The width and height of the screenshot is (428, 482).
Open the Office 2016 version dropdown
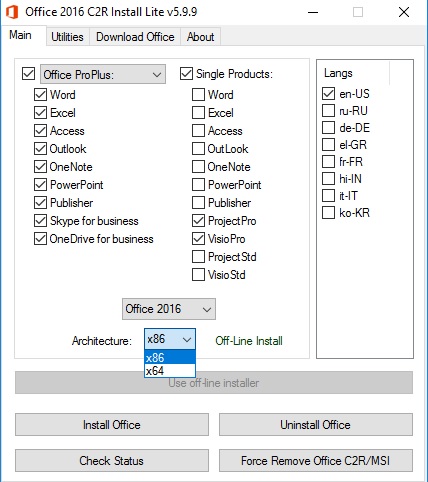(169, 309)
